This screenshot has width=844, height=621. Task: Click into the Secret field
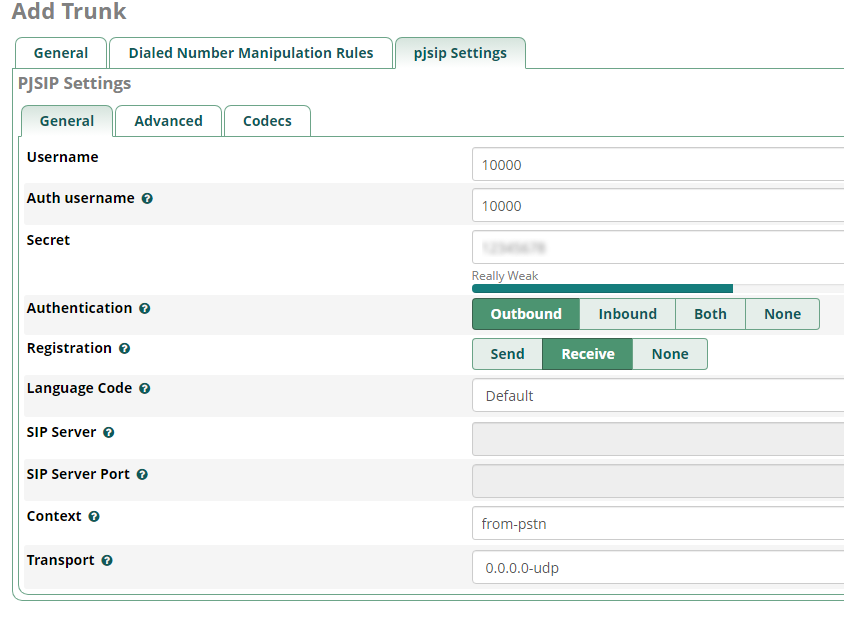point(658,247)
